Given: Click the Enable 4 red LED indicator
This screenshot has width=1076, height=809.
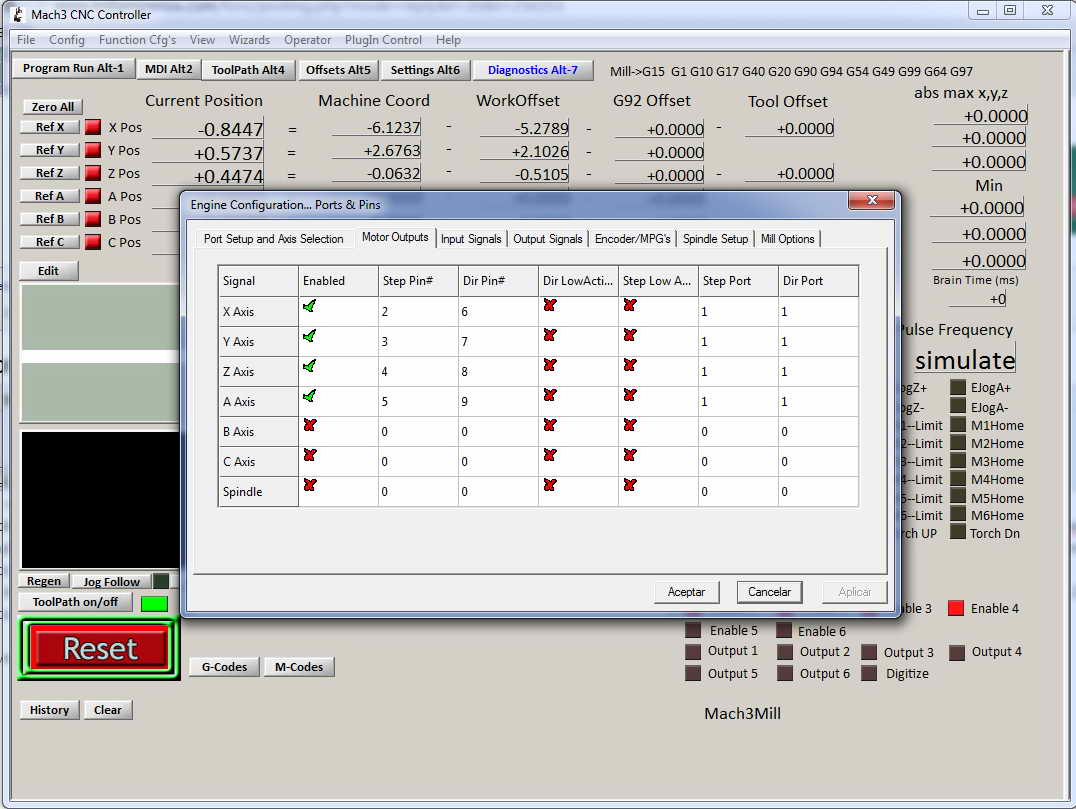Looking at the screenshot, I should pos(956,608).
